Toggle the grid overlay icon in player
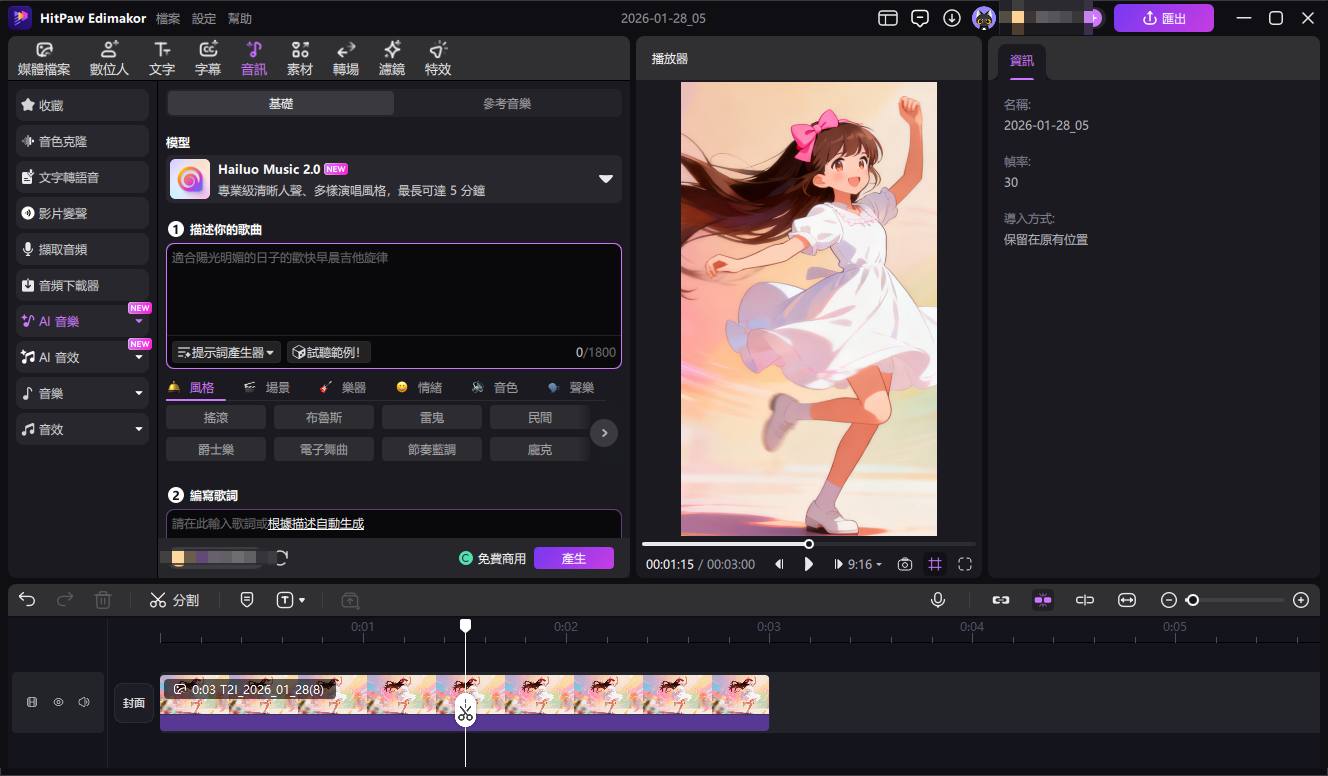This screenshot has width=1328, height=776. [x=934, y=564]
